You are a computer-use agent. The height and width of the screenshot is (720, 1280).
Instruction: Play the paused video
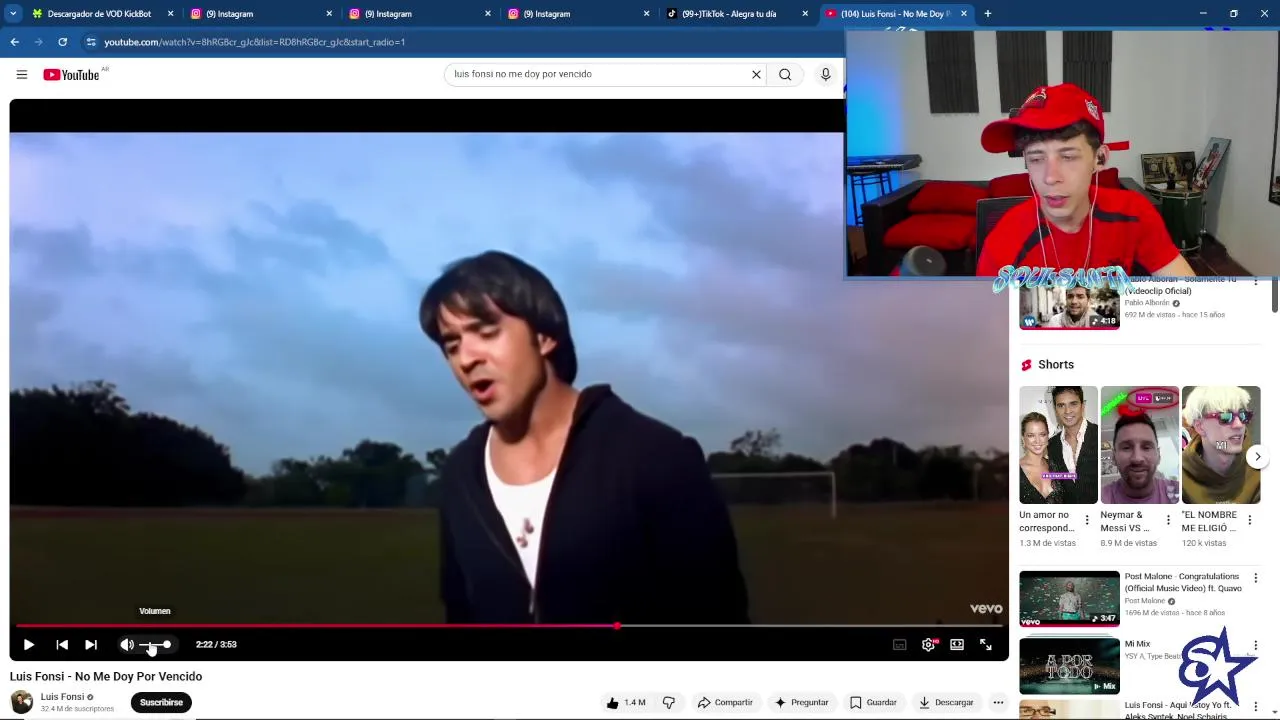tap(28, 645)
